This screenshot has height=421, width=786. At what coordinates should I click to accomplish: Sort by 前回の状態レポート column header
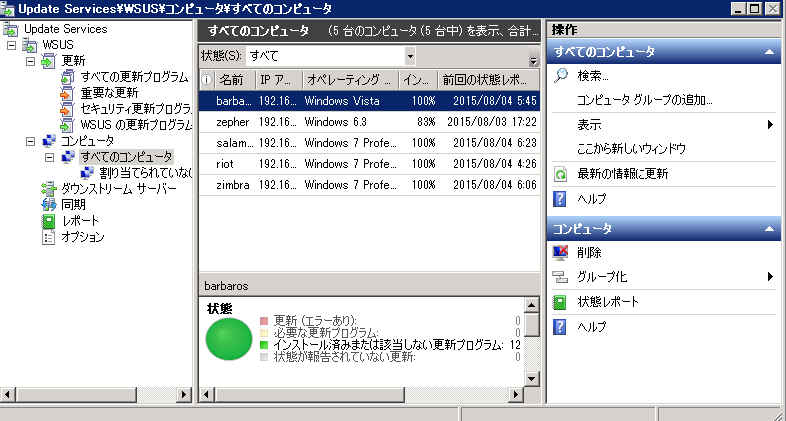point(489,80)
